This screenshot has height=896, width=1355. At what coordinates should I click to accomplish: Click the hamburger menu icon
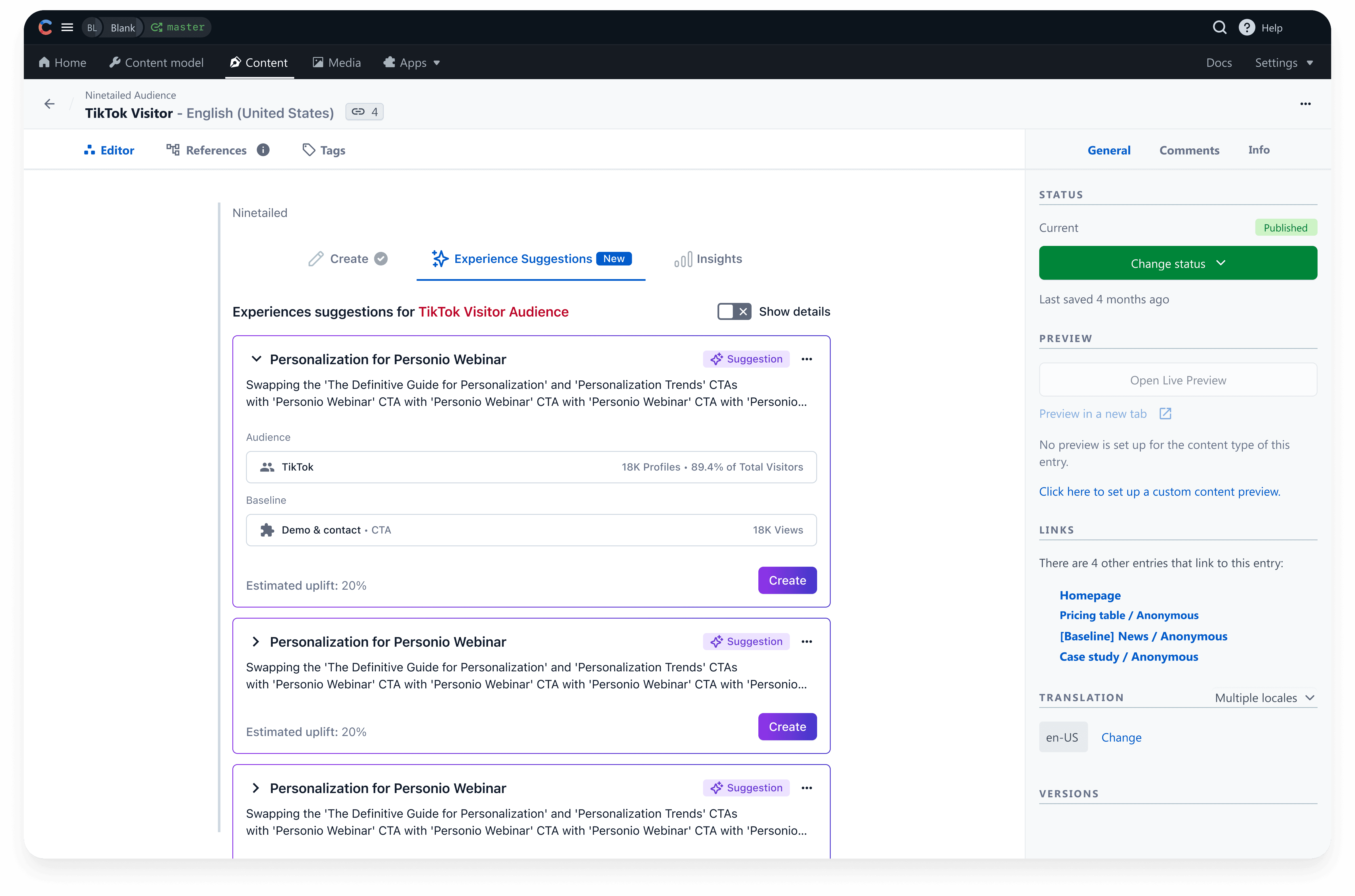pyautogui.click(x=67, y=28)
